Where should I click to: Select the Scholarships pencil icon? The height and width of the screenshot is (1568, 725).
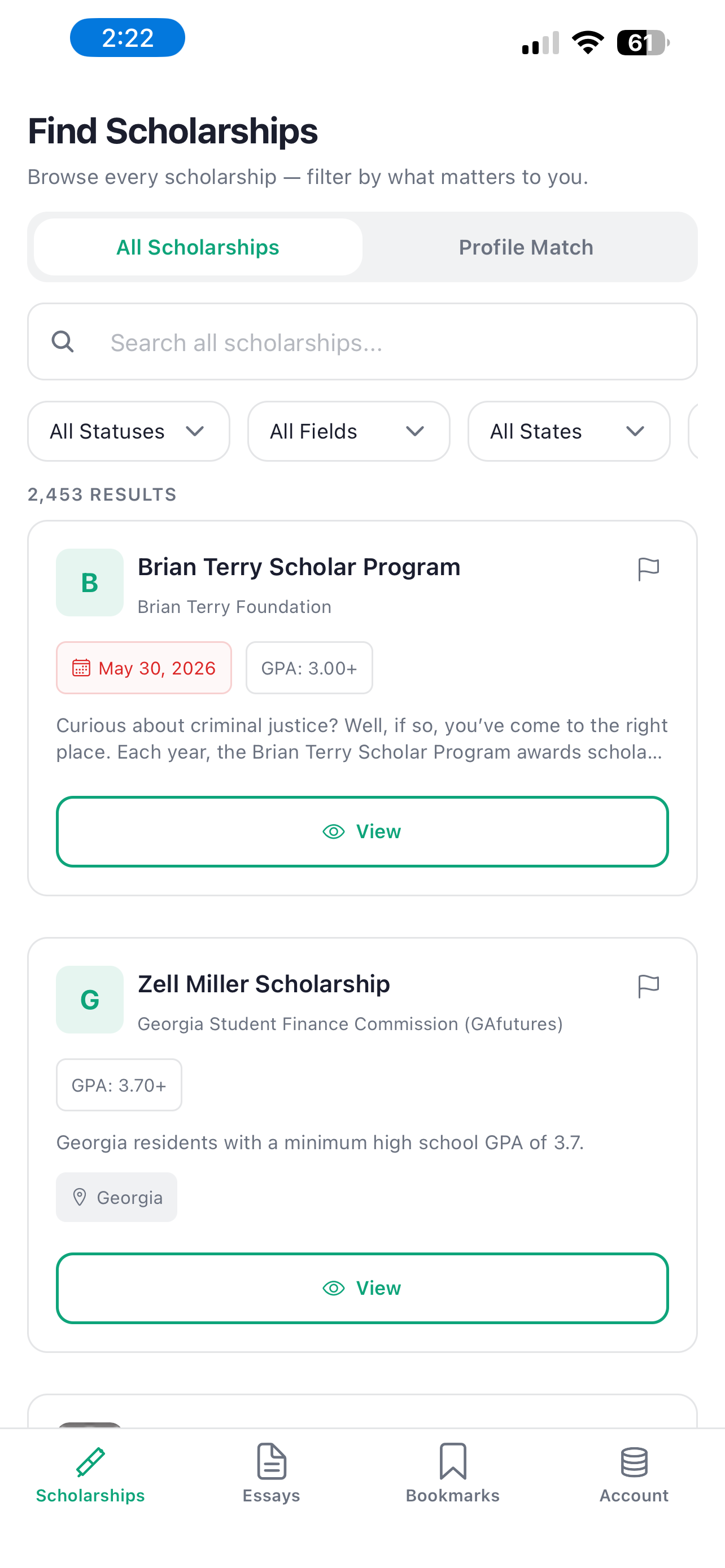point(91,1461)
